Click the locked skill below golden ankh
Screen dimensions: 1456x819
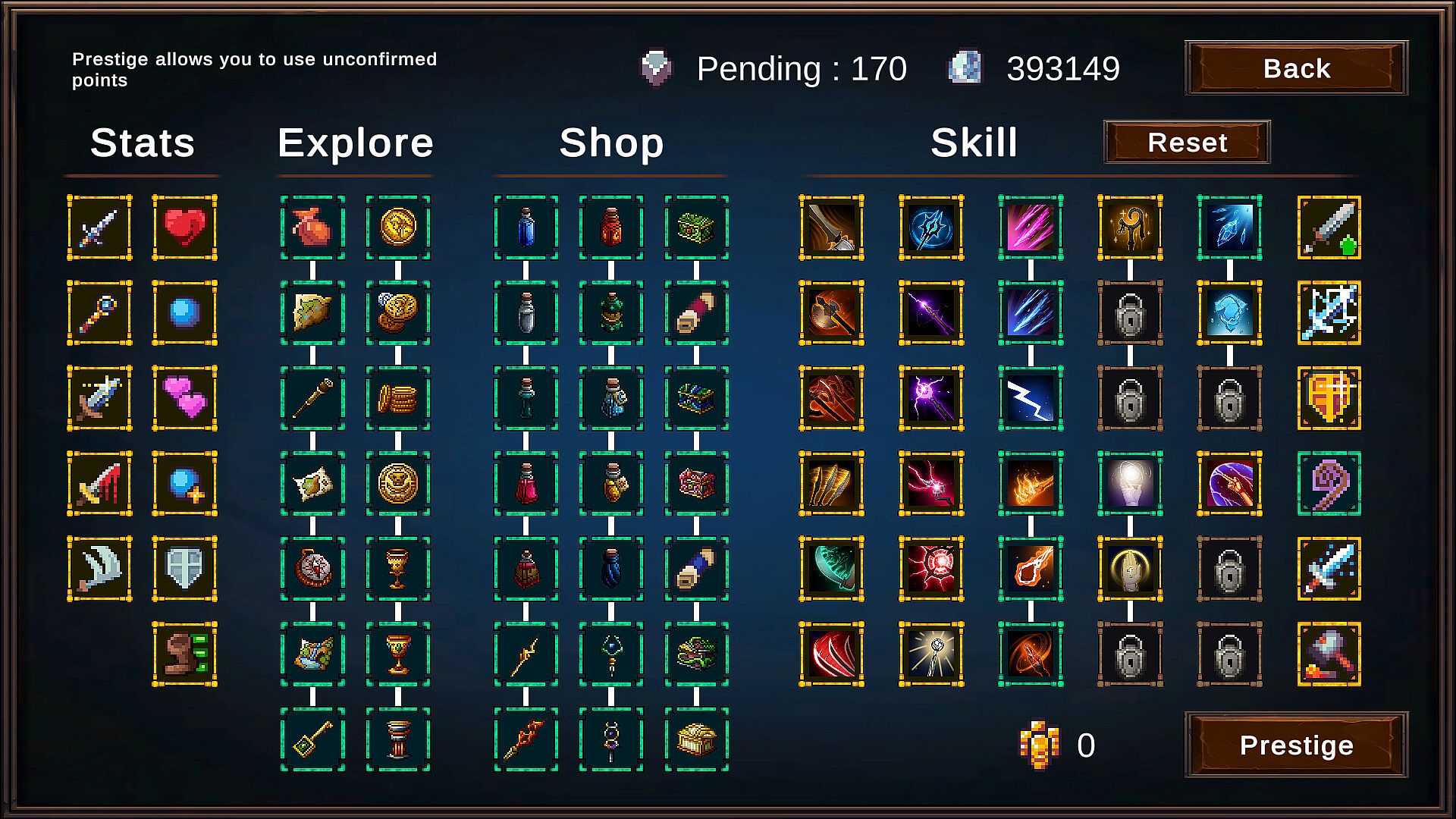pyautogui.click(x=1130, y=312)
